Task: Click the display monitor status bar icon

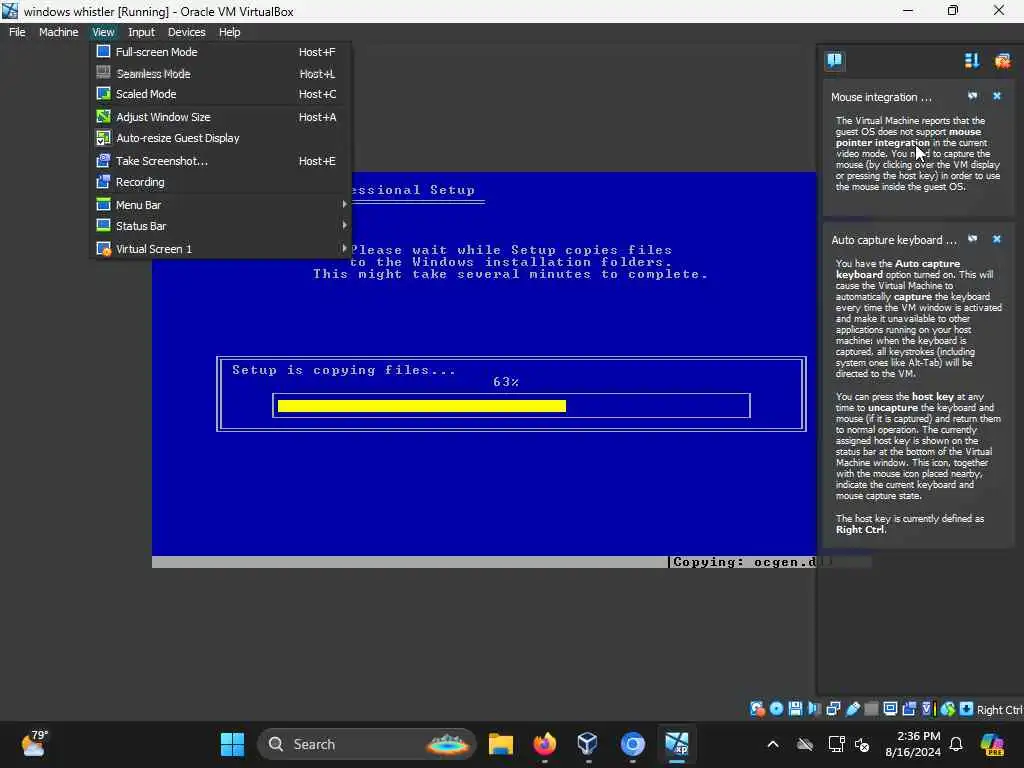Action: tap(890, 709)
